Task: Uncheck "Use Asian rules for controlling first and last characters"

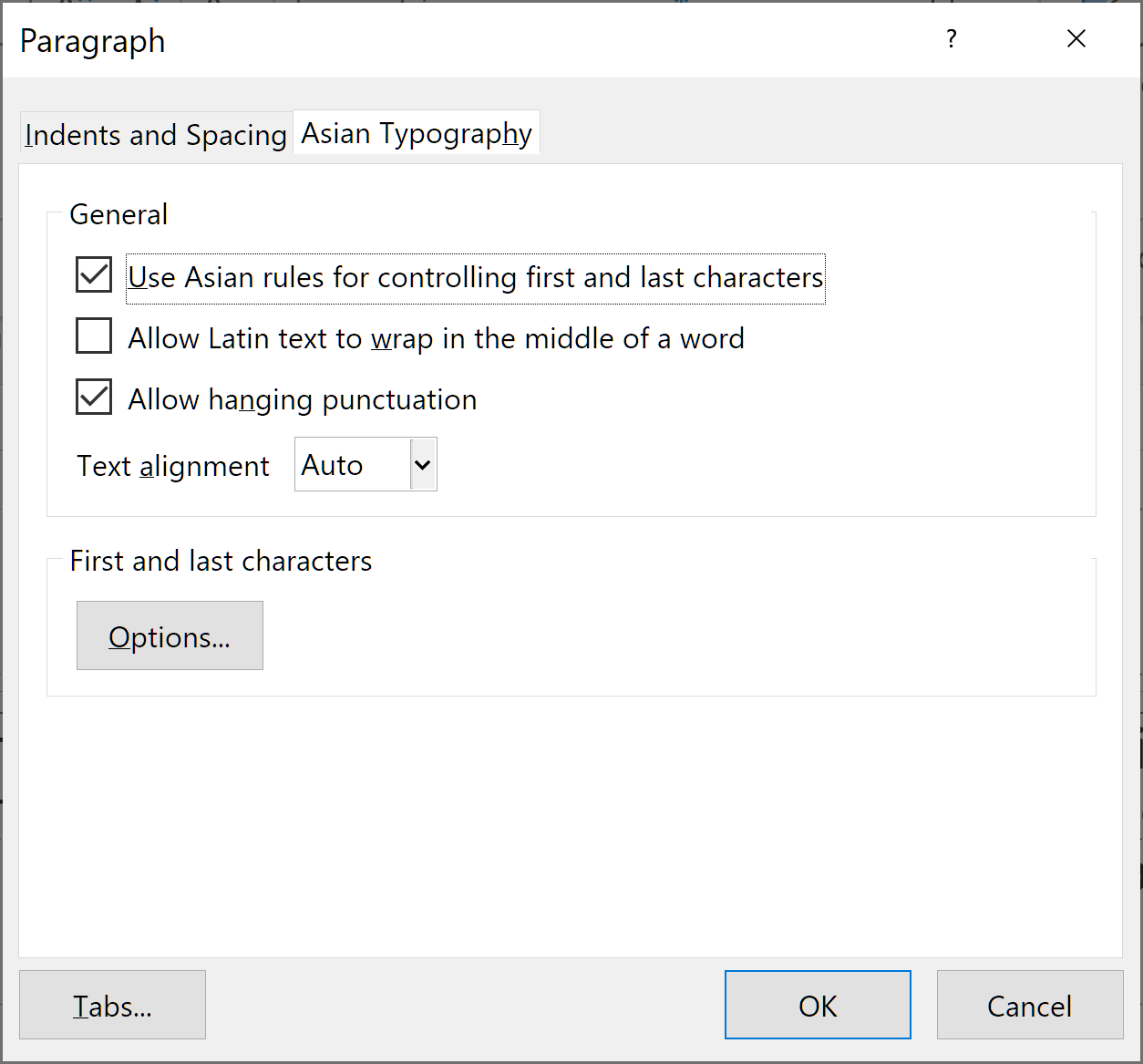Action: 92,274
